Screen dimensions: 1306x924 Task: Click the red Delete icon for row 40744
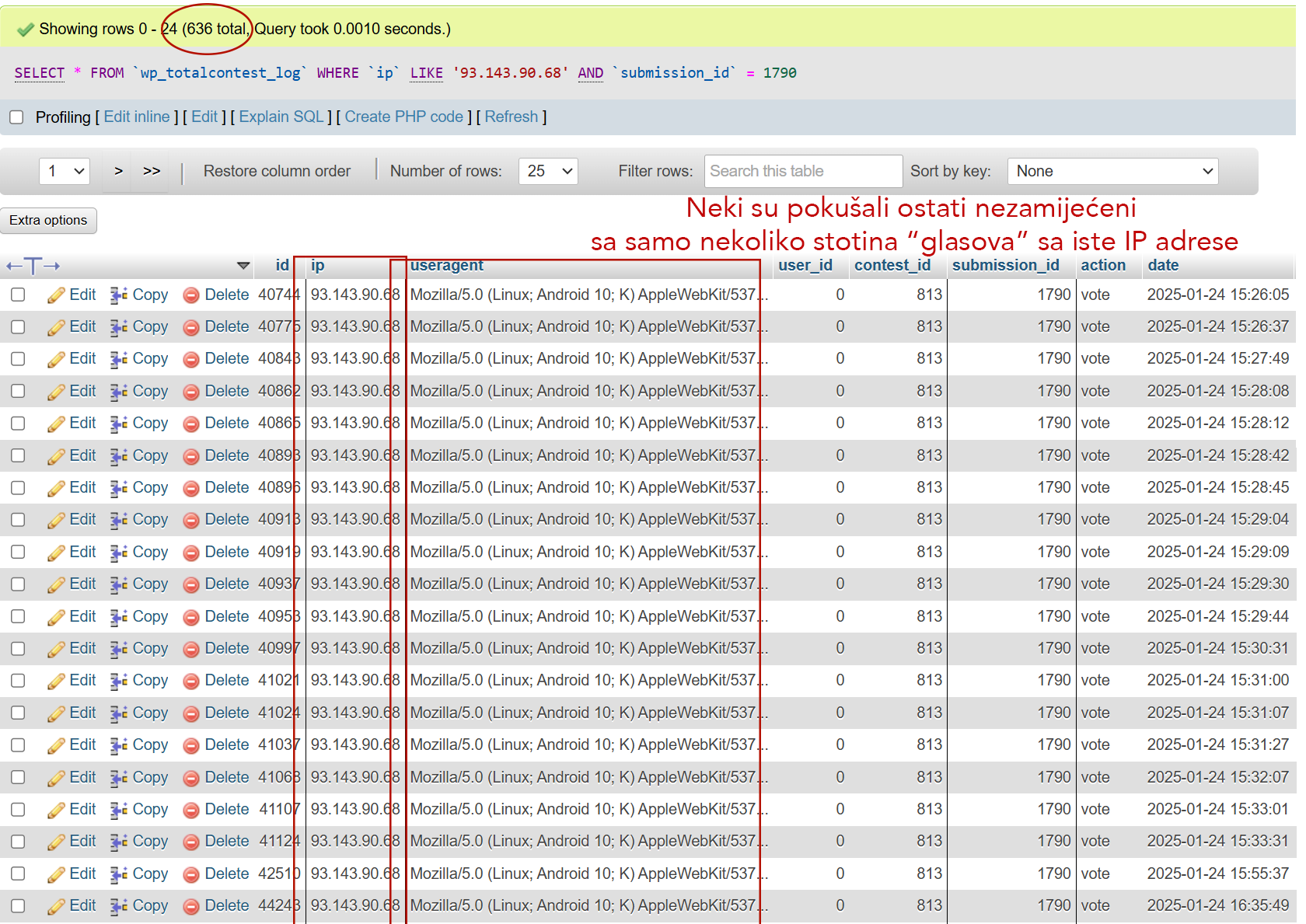click(191, 295)
